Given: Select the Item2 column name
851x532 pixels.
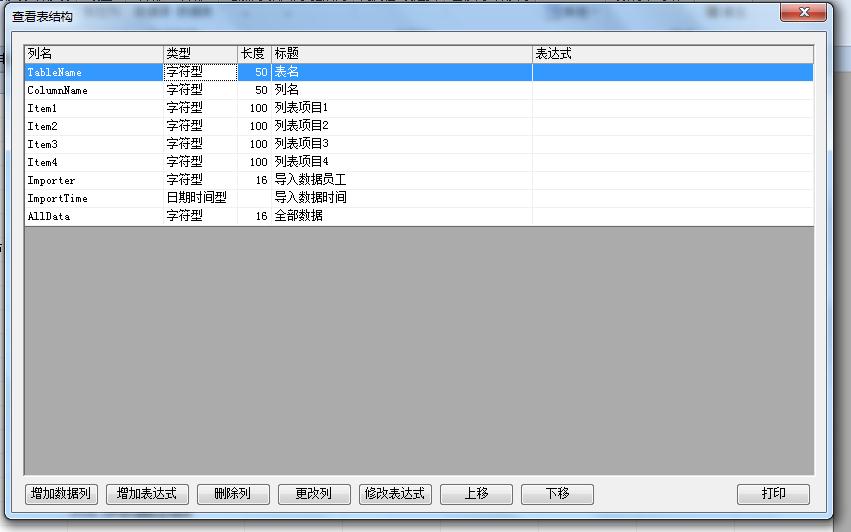Looking at the screenshot, I should 94,126.
